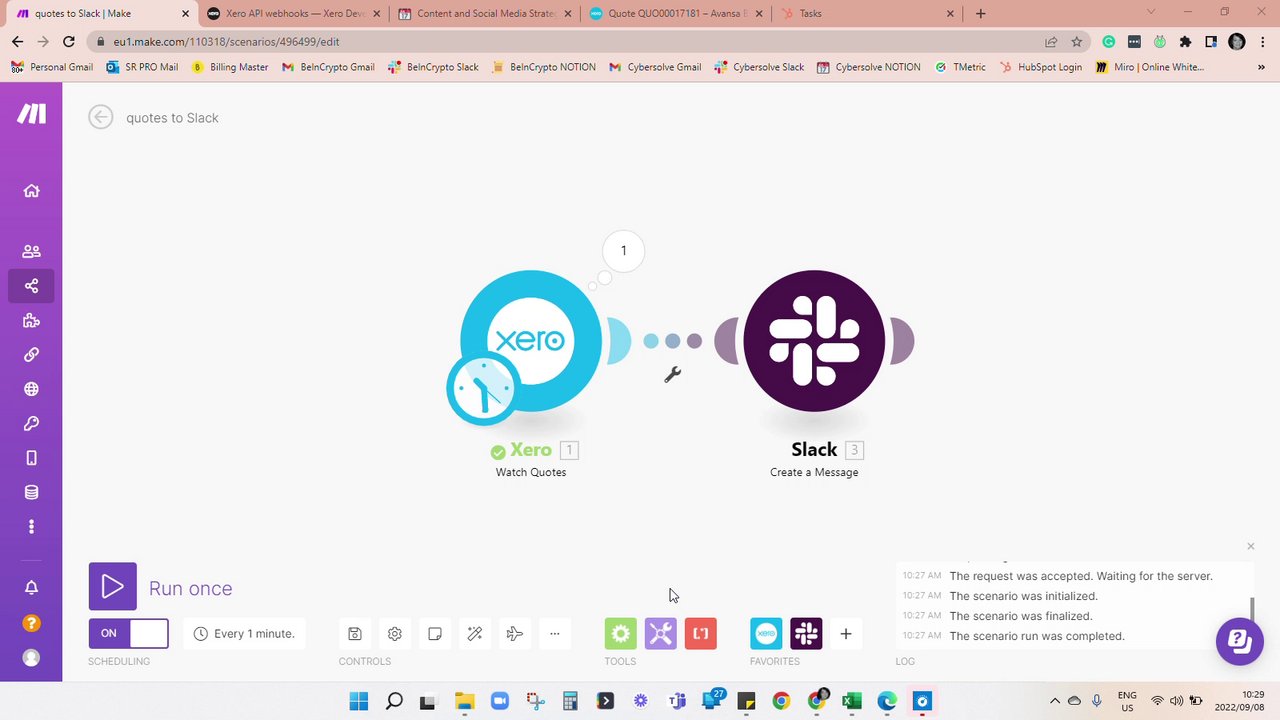The height and width of the screenshot is (720, 1280).
Task: Click the Run once play button
Action: coord(113,587)
